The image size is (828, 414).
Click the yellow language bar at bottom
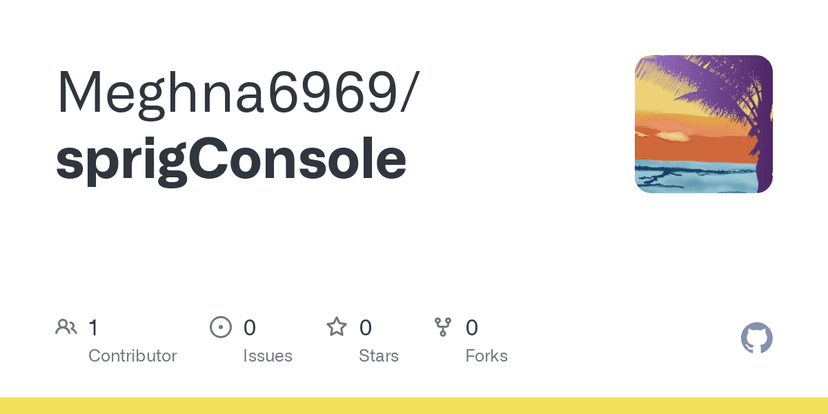coord(414,405)
